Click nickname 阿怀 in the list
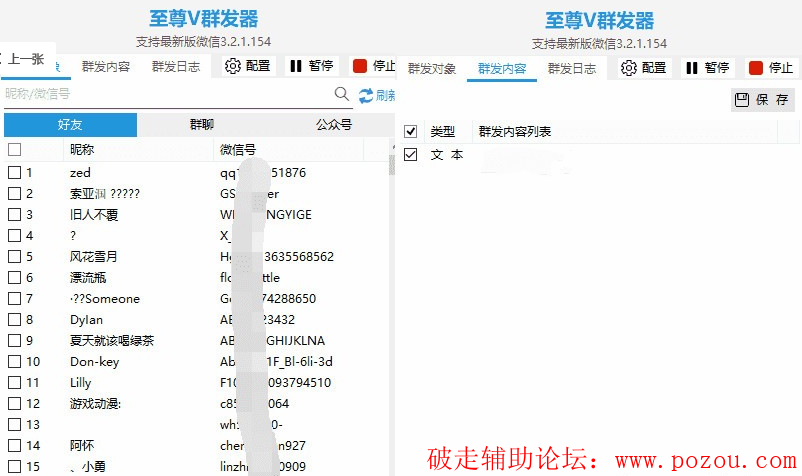 coord(82,446)
